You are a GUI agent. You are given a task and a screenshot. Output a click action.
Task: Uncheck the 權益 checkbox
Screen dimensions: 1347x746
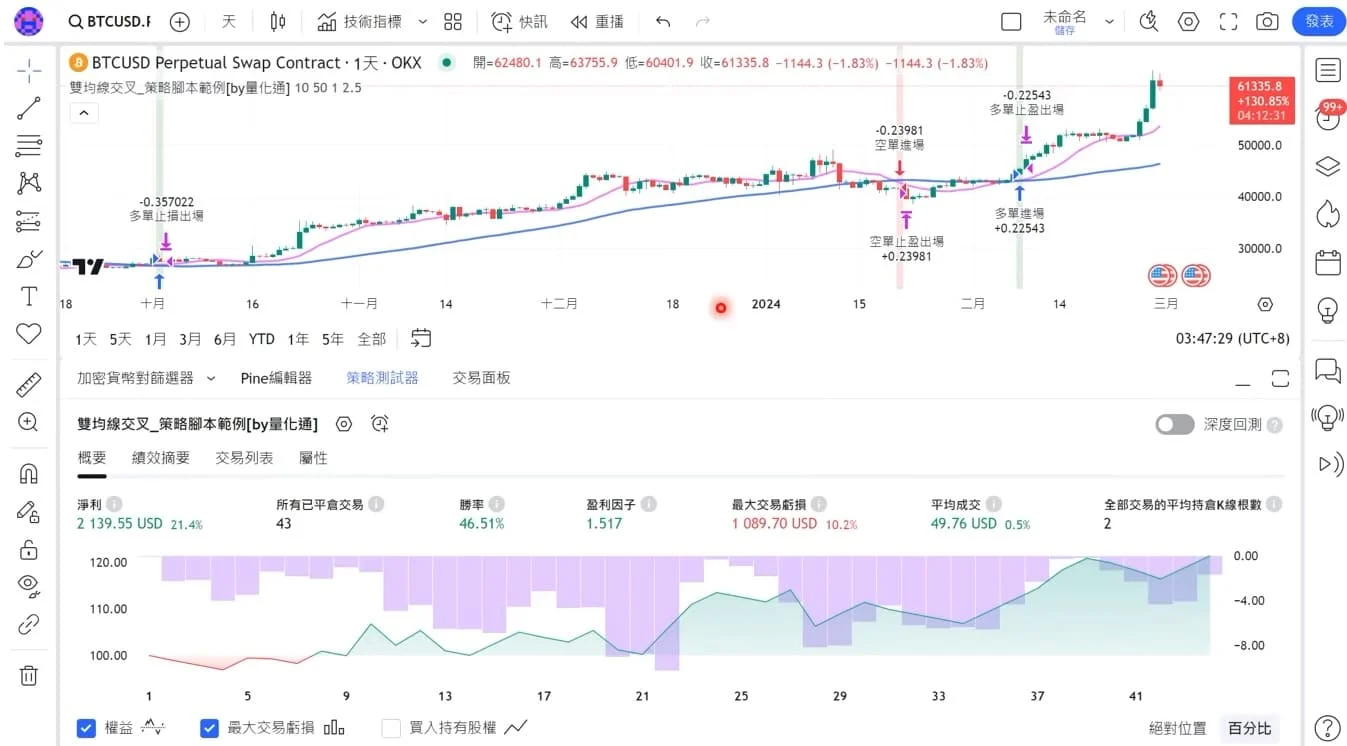click(x=87, y=728)
